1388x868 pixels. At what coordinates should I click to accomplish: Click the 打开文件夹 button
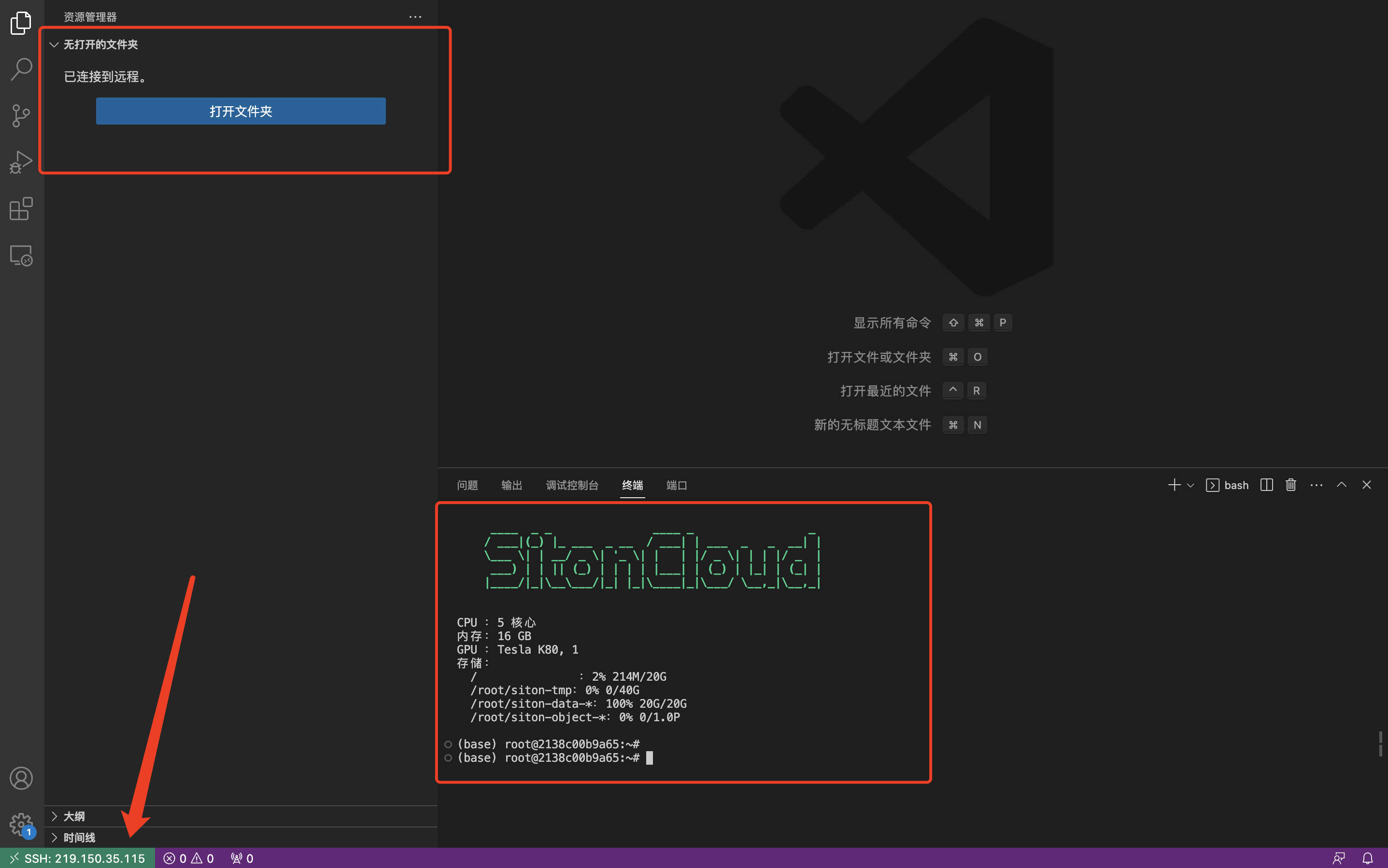241,111
